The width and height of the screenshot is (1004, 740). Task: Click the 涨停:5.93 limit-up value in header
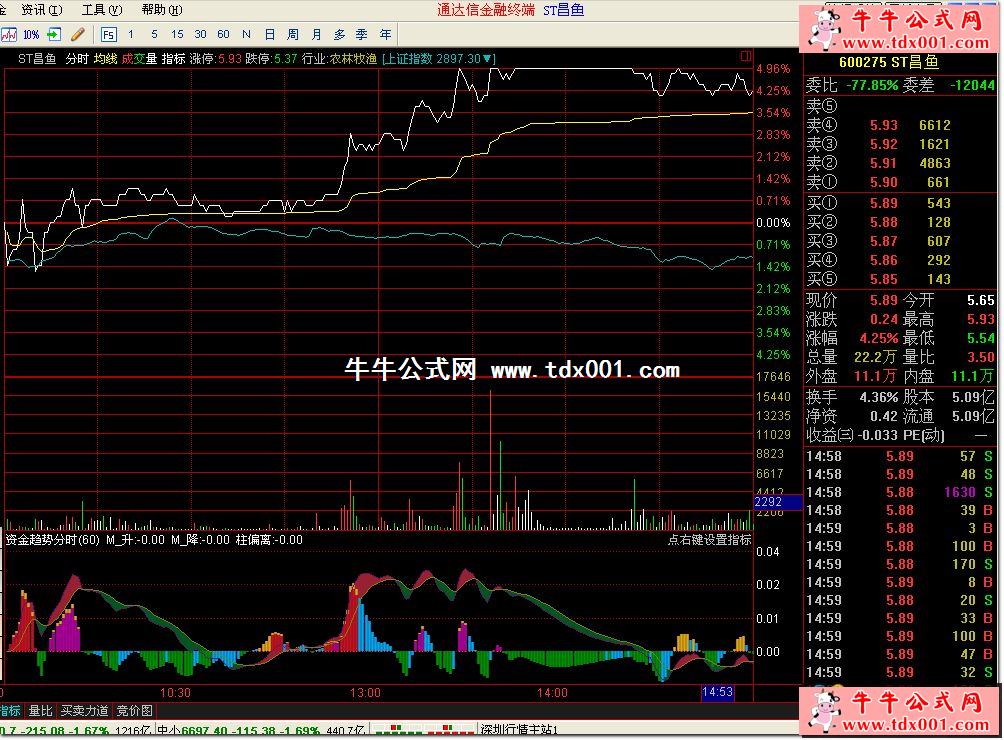tap(216, 59)
